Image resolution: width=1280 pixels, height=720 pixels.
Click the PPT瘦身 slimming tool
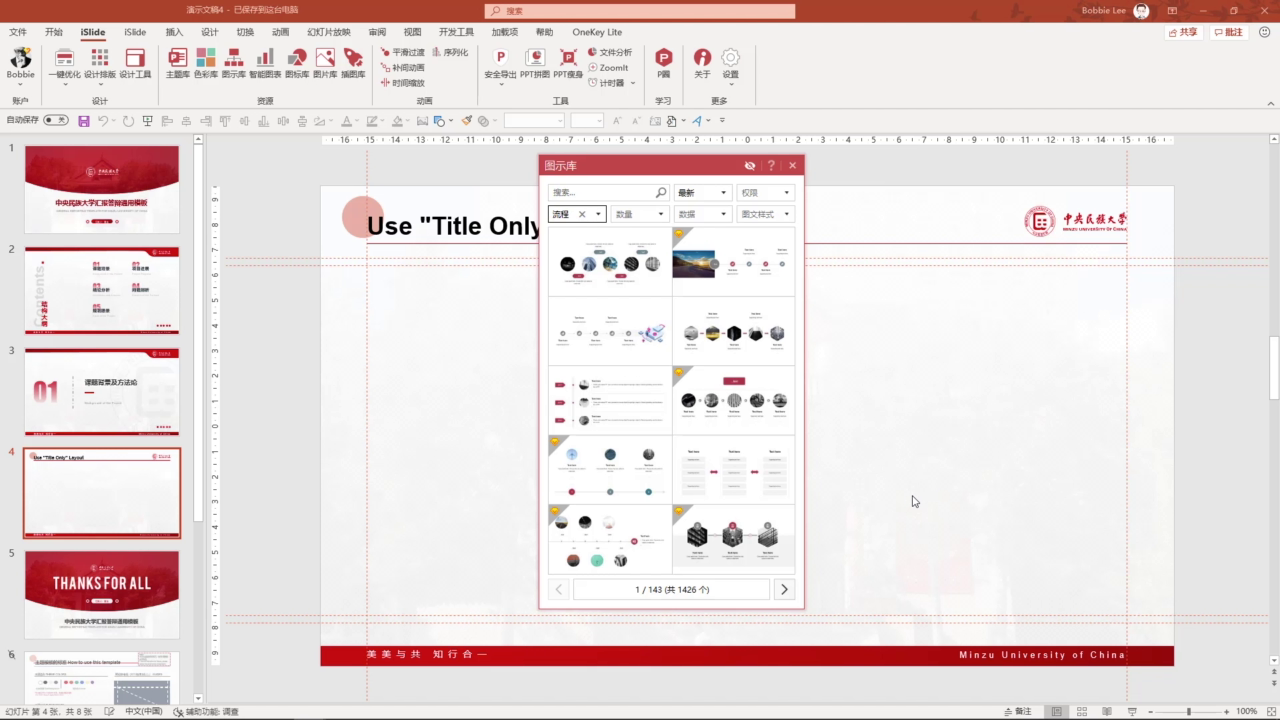pyautogui.click(x=568, y=63)
